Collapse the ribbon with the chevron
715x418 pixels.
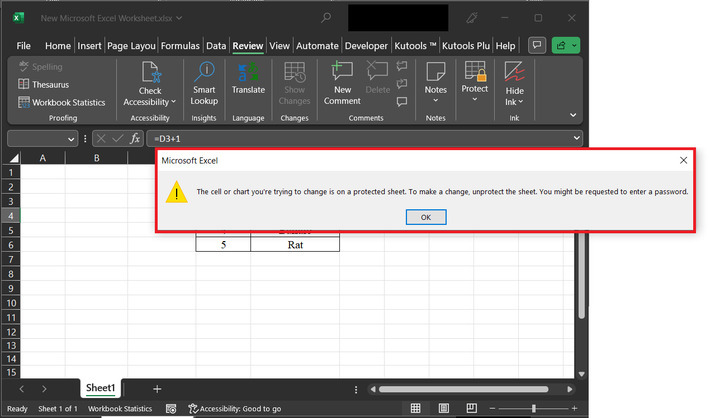pos(573,115)
